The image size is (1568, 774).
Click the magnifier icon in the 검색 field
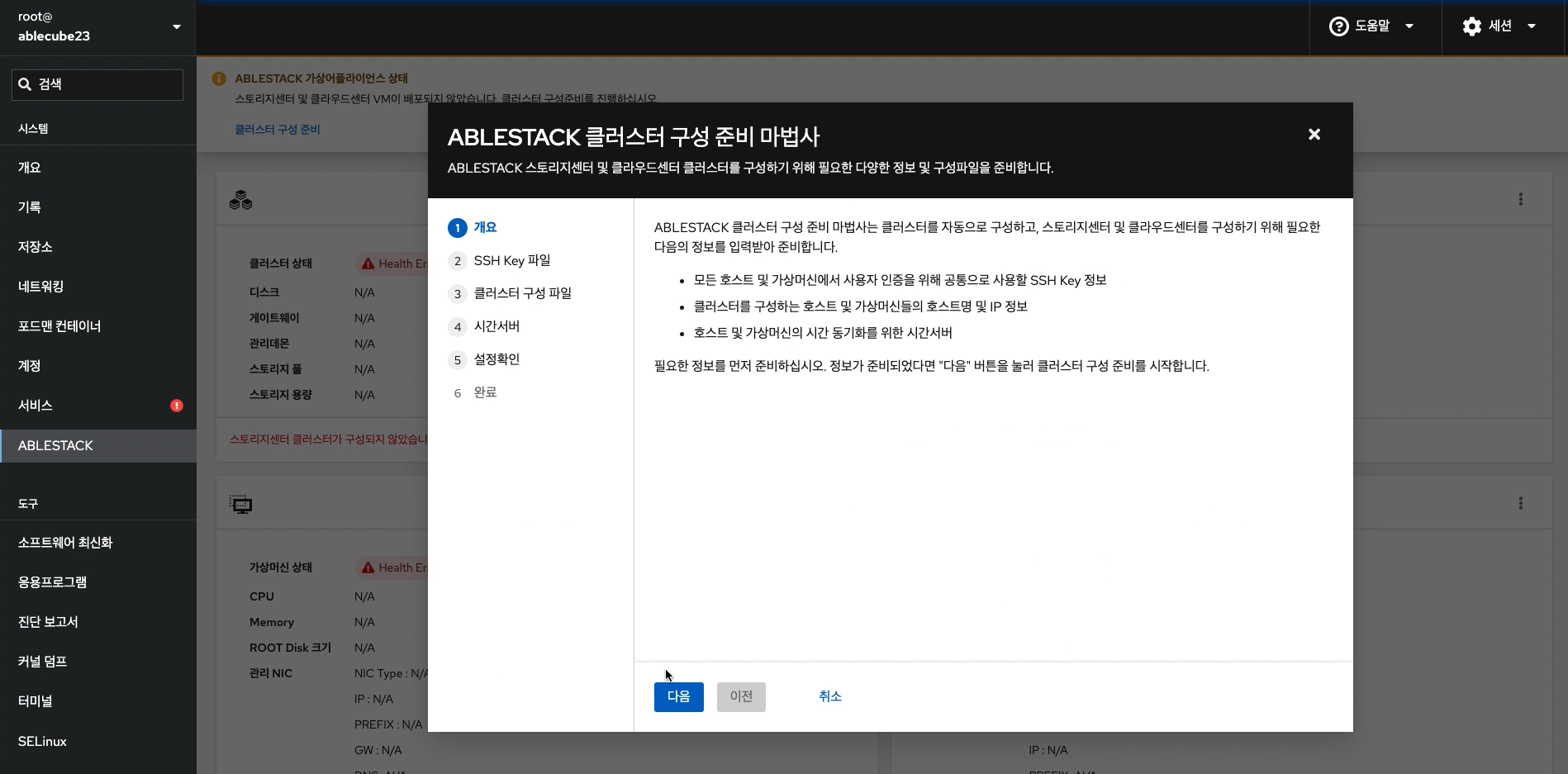tap(24, 83)
